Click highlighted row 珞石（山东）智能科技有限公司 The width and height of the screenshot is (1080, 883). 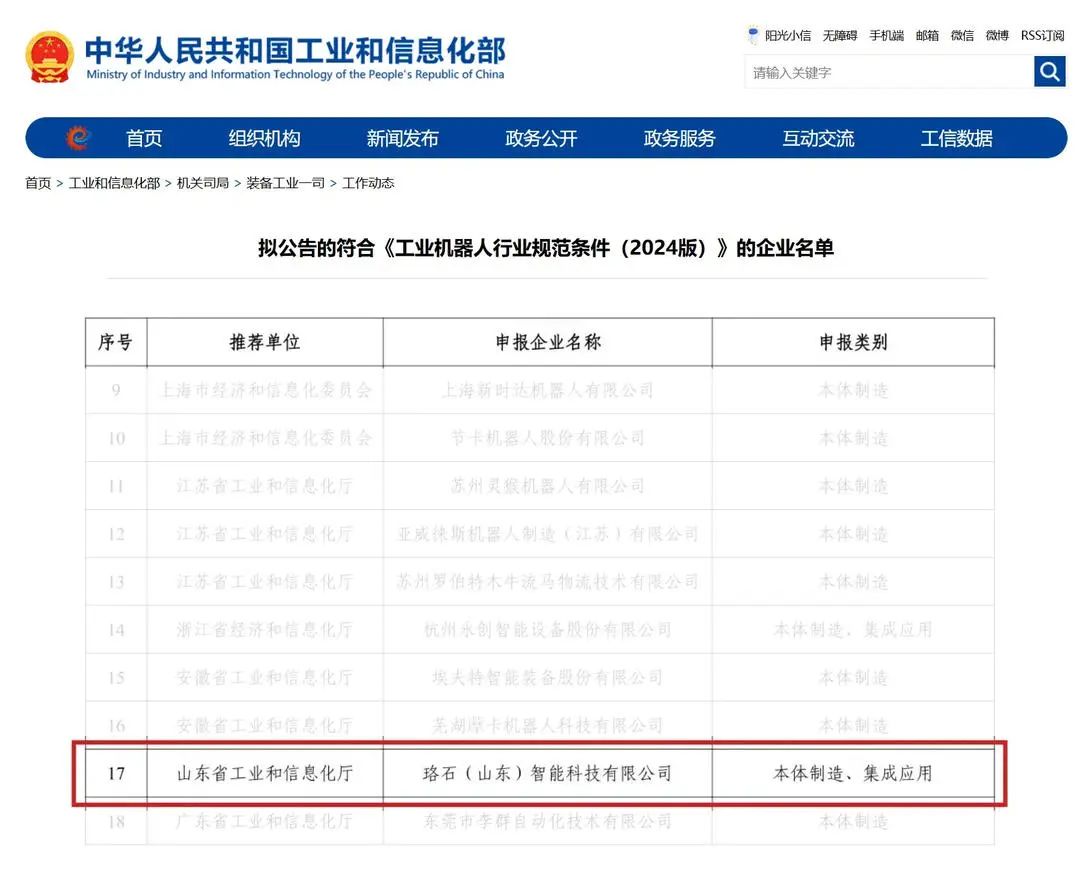(x=540, y=773)
